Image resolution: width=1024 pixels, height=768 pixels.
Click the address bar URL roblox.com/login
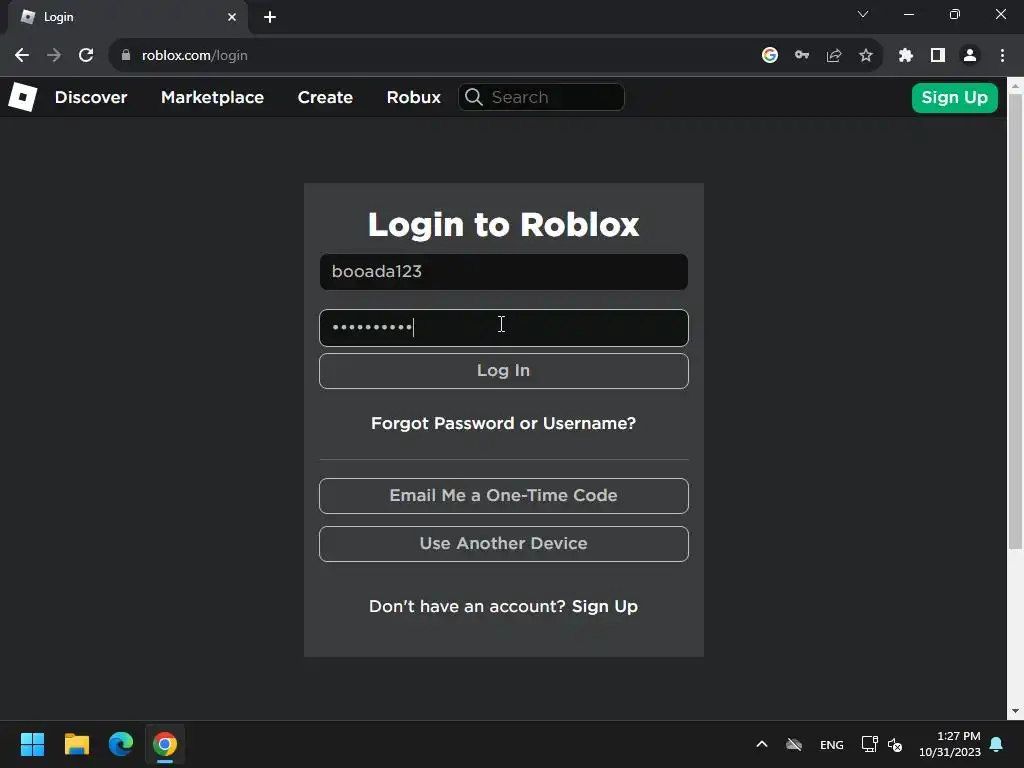coord(195,56)
